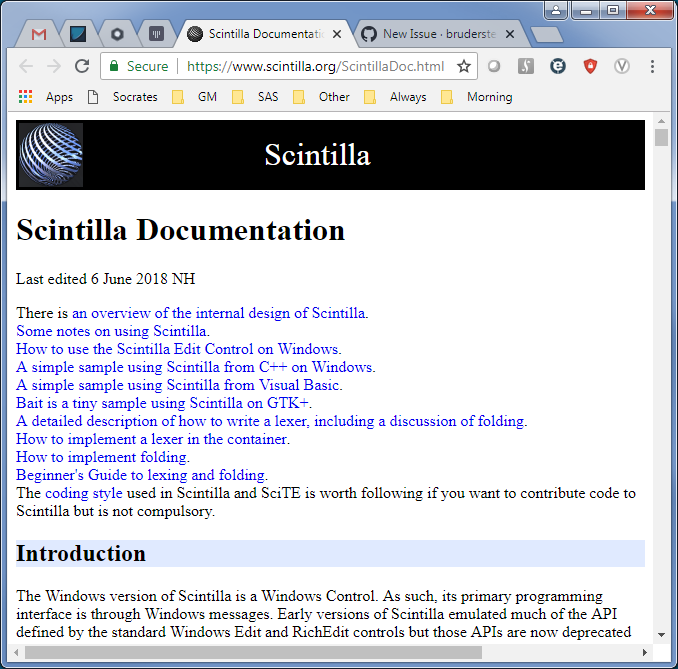The width and height of the screenshot is (678, 669).
Task: Click the Scintilla Documentation heading
Action: [180, 230]
